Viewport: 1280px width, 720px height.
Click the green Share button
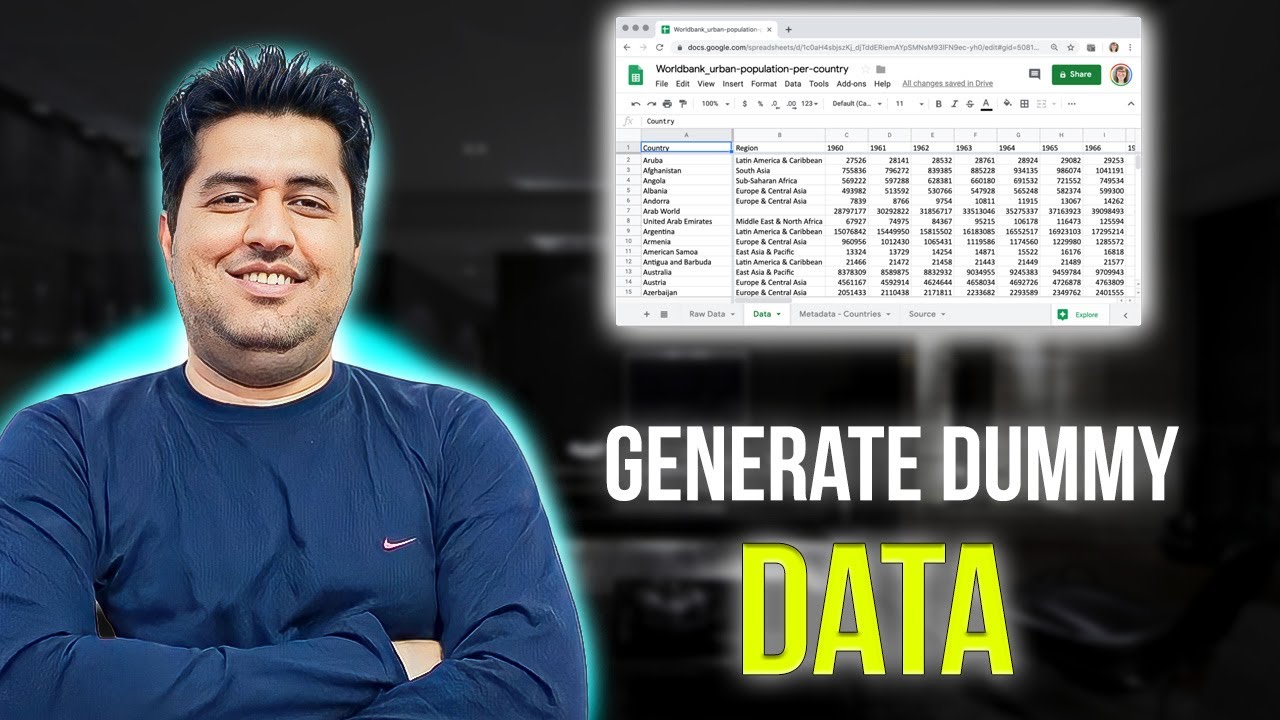click(x=1076, y=74)
